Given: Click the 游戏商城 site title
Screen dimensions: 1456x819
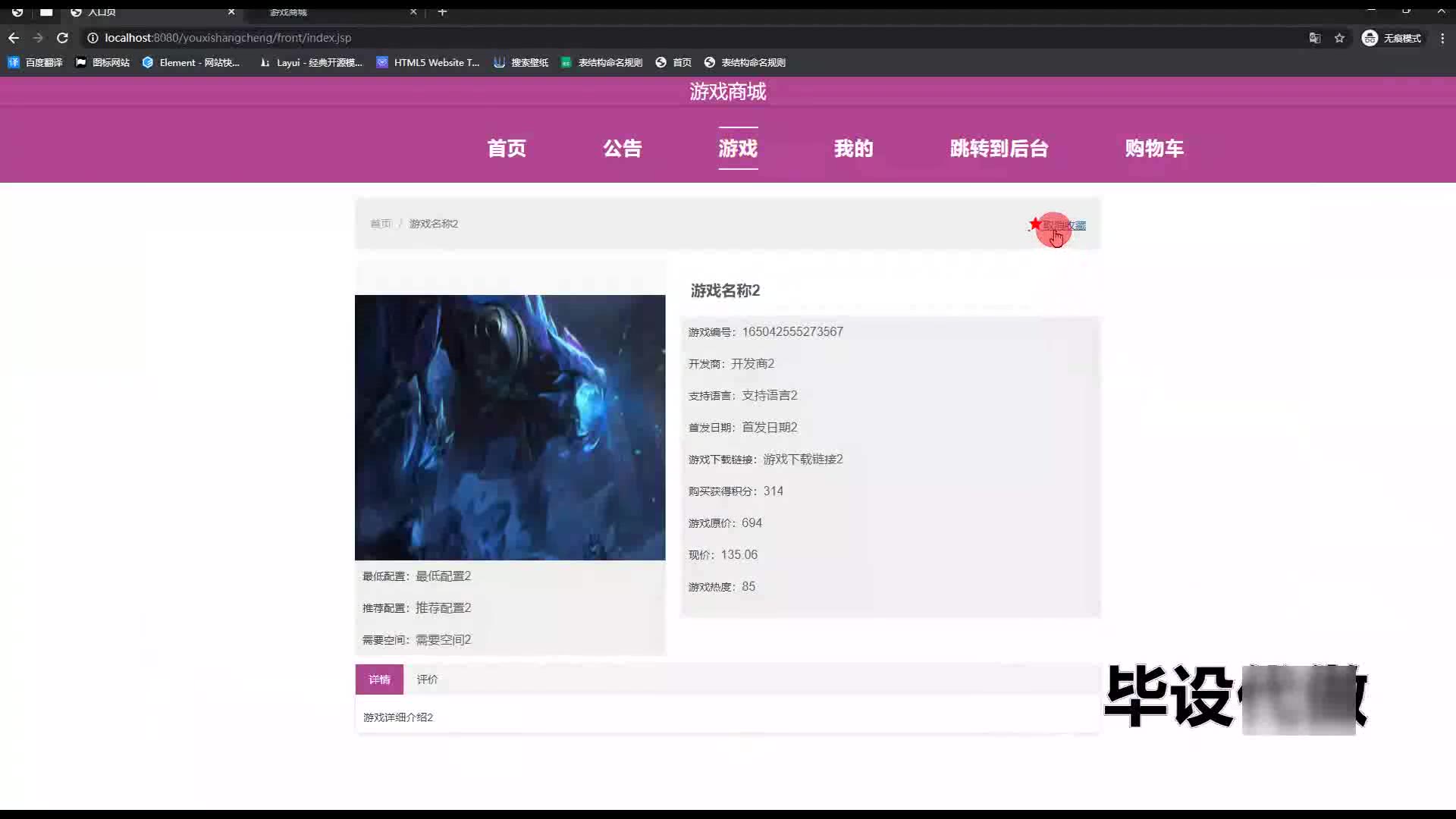Looking at the screenshot, I should [x=728, y=92].
